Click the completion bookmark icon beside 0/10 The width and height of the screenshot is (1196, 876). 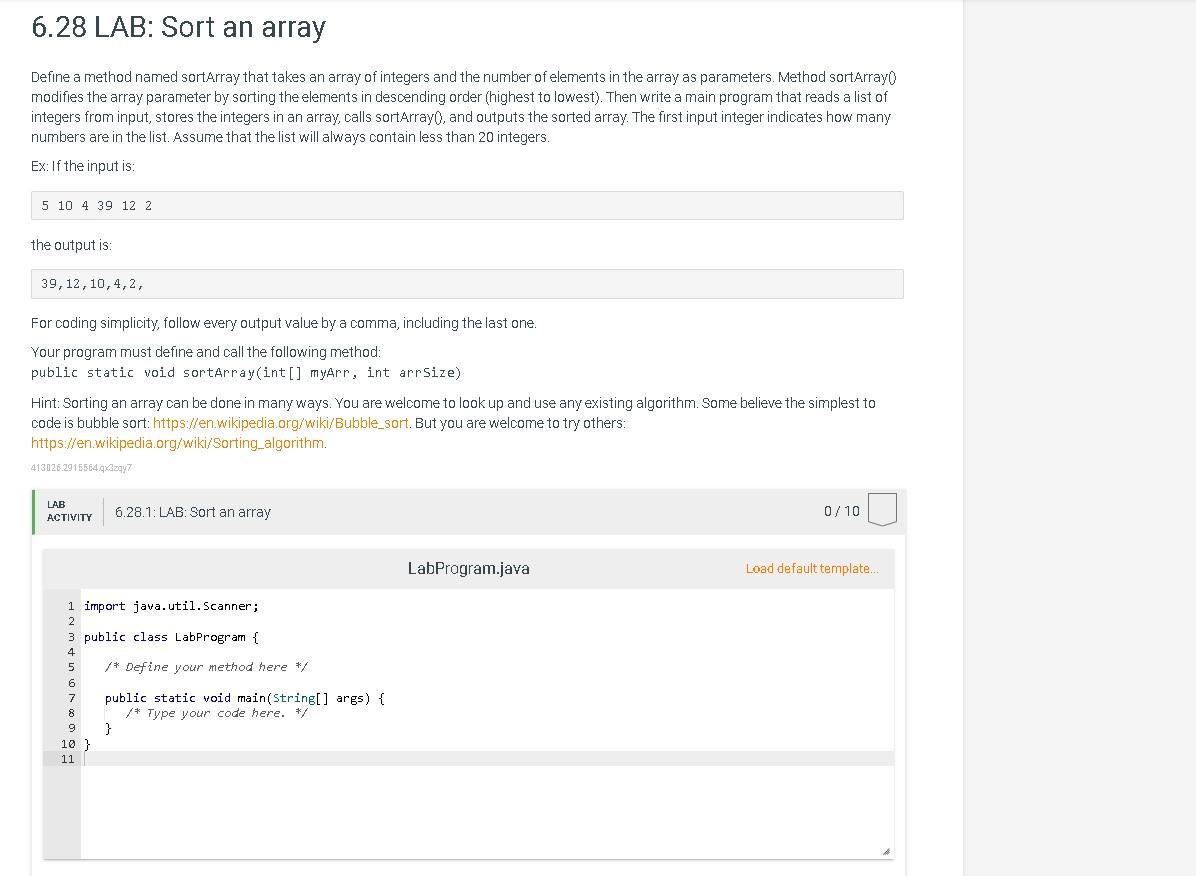883,509
